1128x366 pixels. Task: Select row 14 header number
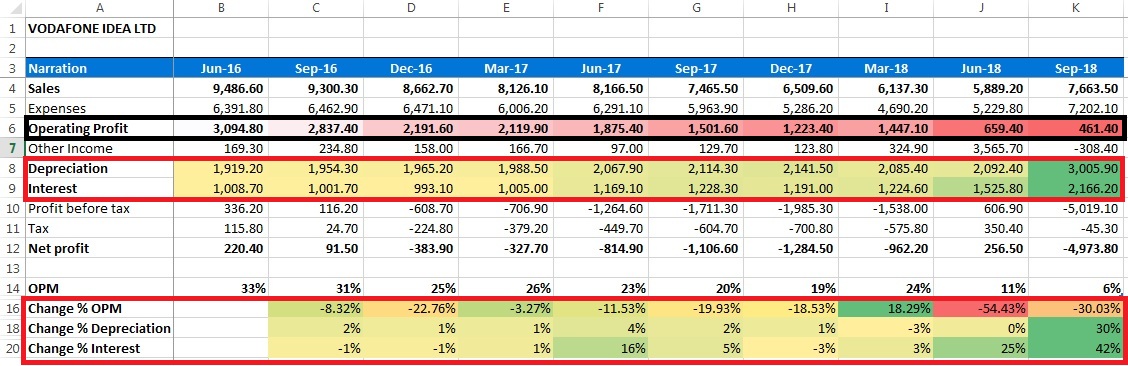pyautogui.click(x=12, y=288)
